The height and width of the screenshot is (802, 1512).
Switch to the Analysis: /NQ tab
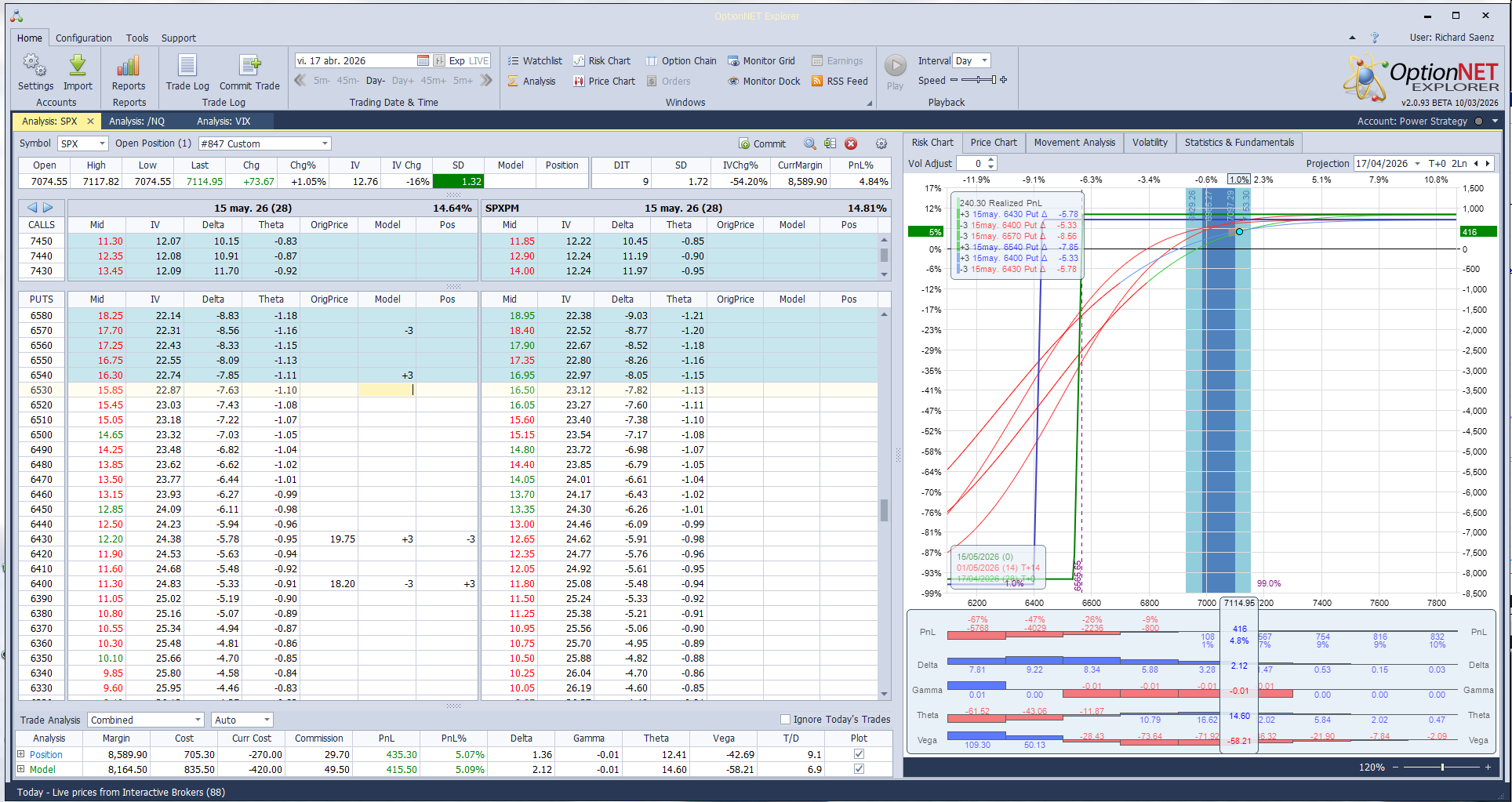coord(137,121)
